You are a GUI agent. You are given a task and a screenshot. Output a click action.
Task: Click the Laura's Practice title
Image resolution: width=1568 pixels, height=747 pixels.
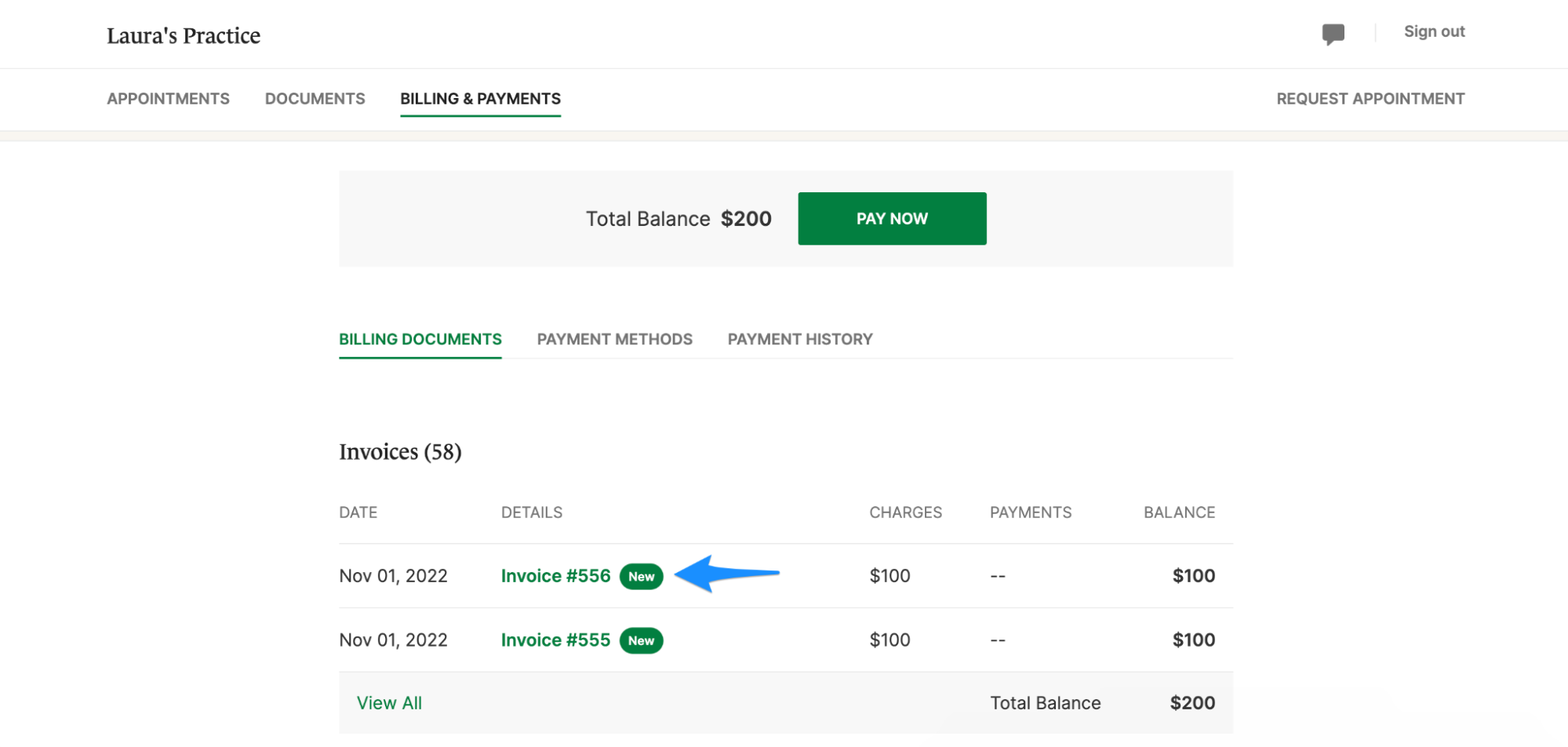(x=184, y=35)
